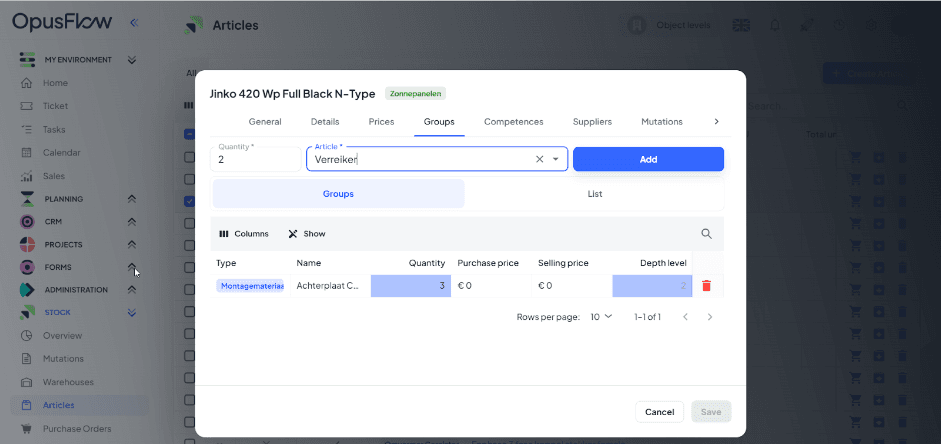Screen dimensions: 941x444
Task: Open the Rows per page dropdown
Action: [601, 317]
